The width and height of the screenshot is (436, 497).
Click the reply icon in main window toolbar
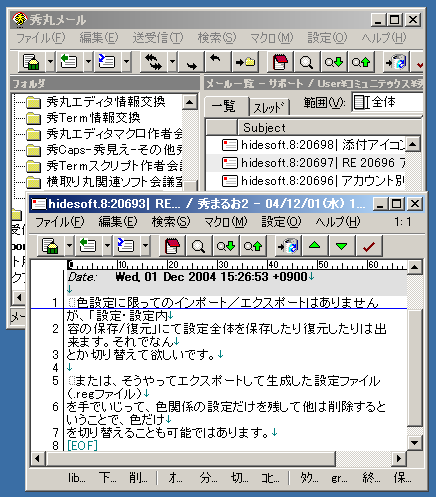coord(69,62)
